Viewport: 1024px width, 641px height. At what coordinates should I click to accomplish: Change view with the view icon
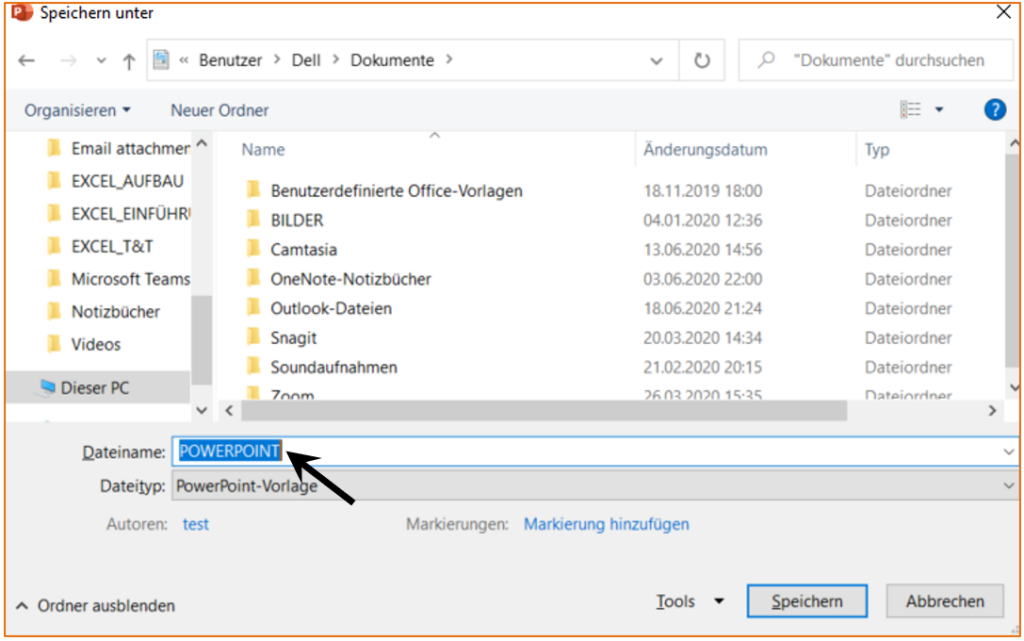tap(910, 109)
